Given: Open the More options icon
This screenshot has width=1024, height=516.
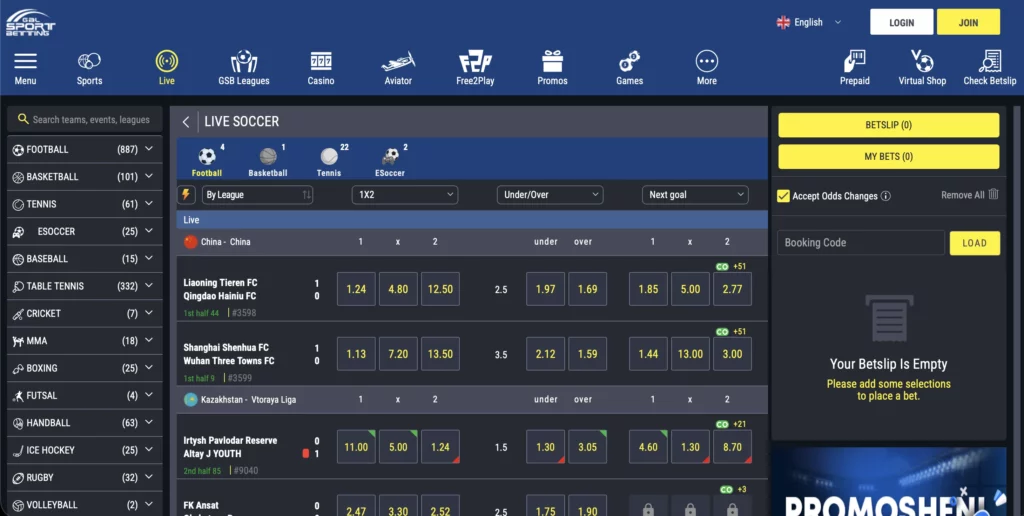Looking at the screenshot, I should pos(707,61).
